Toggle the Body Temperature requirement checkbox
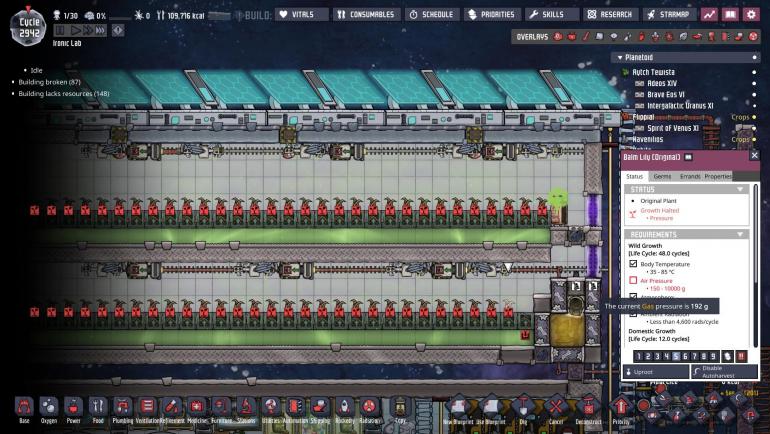This screenshot has width=770, height=434. click(632, 263)
